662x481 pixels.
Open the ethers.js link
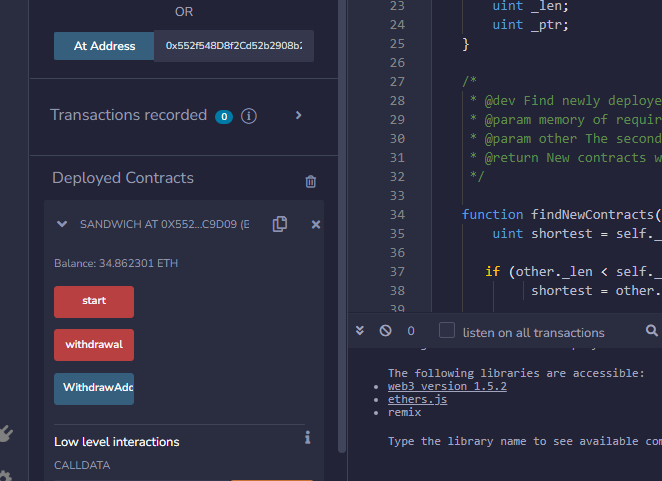coord(417,399)
